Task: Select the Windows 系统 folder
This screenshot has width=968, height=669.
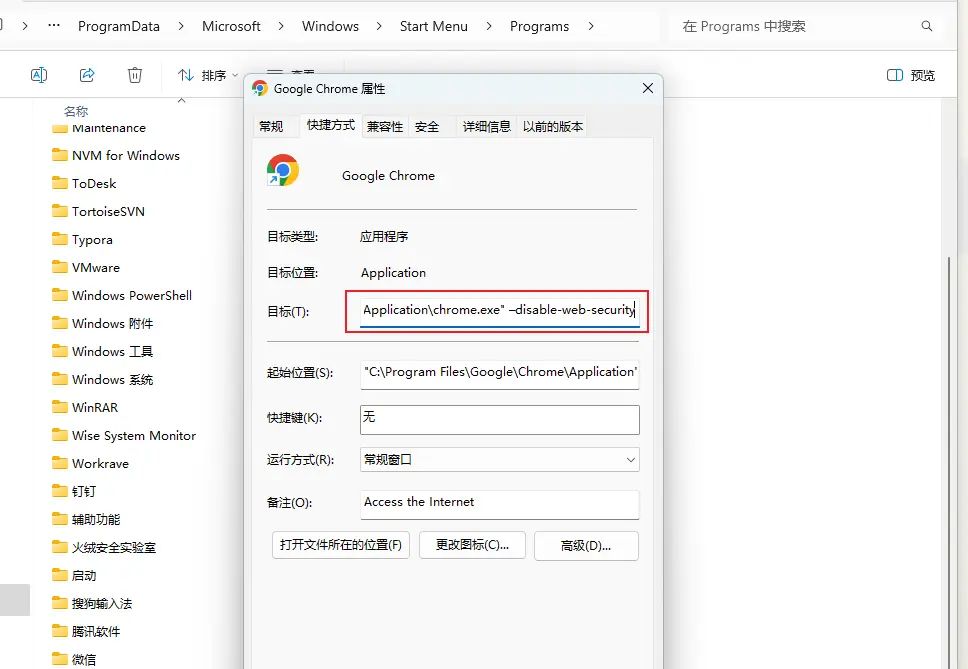Action: [x=102, y=380]
